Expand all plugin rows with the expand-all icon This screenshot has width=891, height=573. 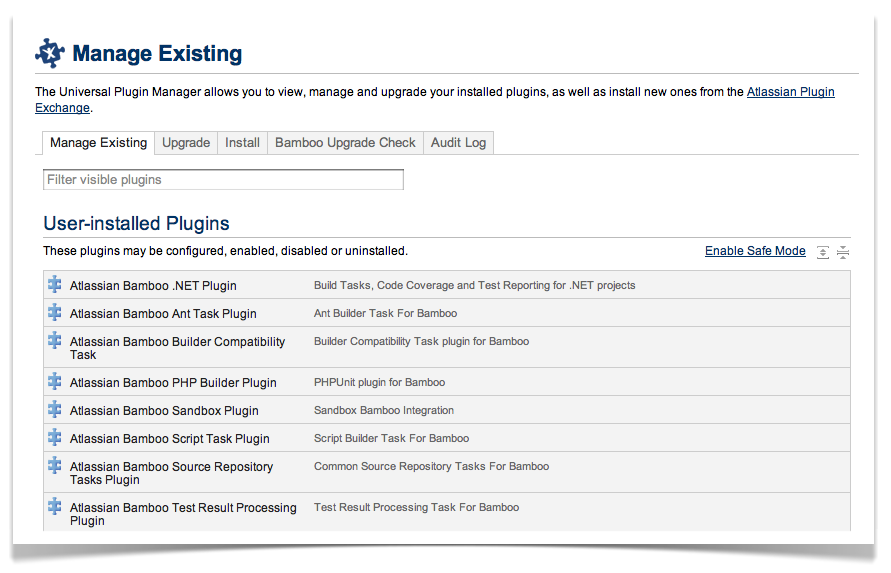tap(823, 252)
